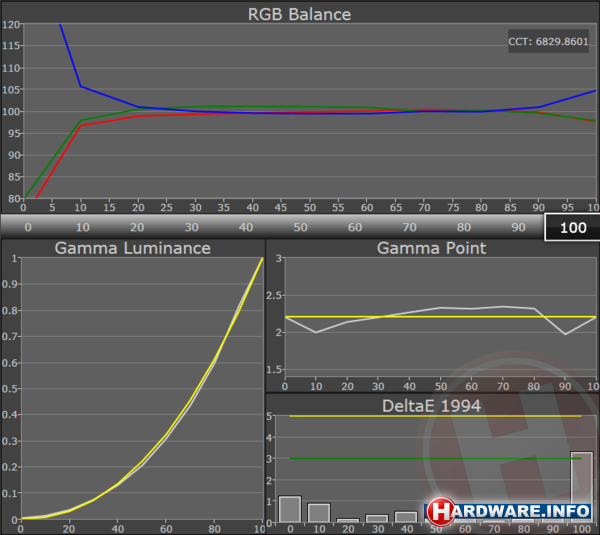
Task: Switch to the 70 grayscale step
Action: [408, 226]
